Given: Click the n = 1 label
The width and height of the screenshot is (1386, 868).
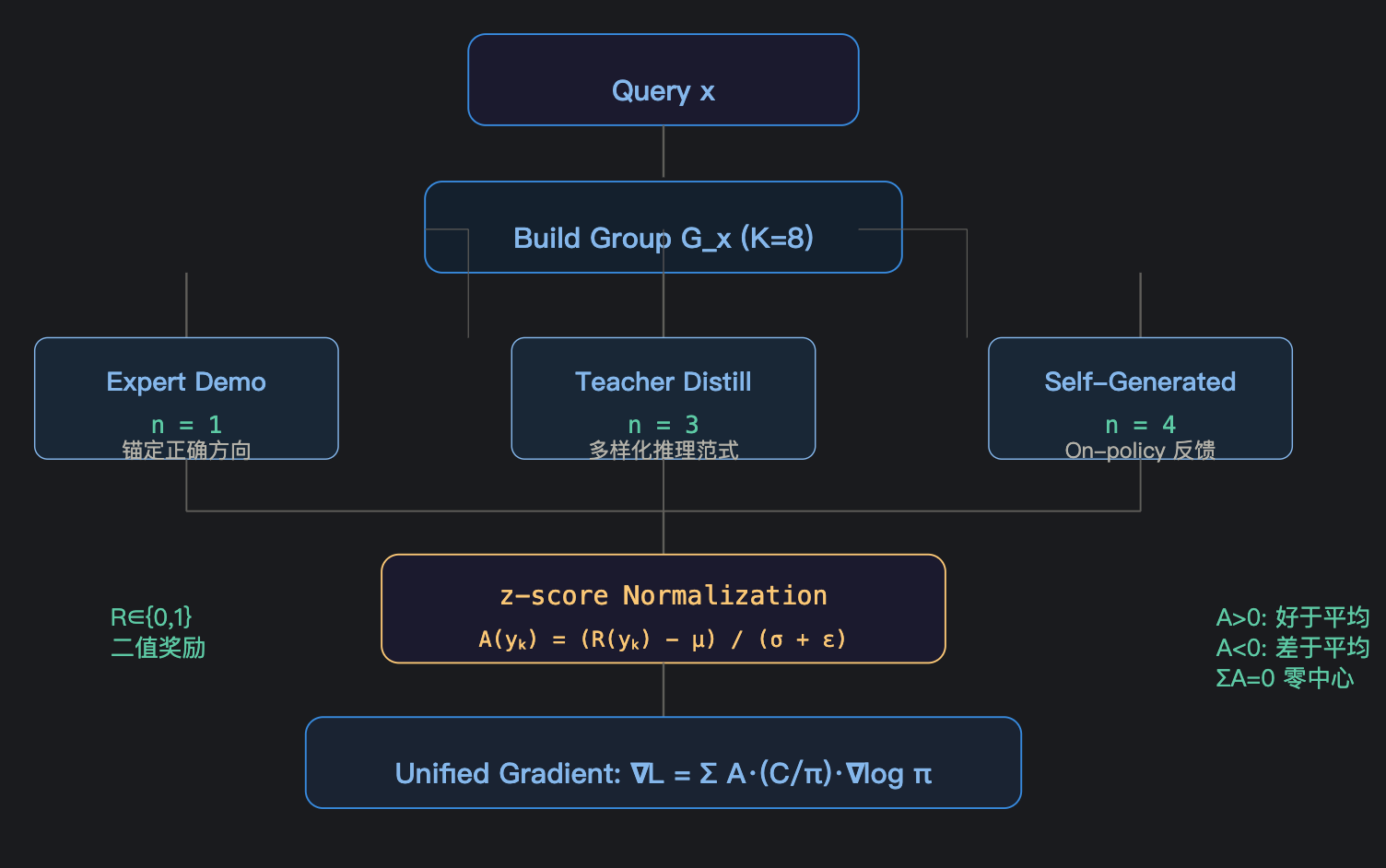Looking at the screenshot, I should 186,425.
